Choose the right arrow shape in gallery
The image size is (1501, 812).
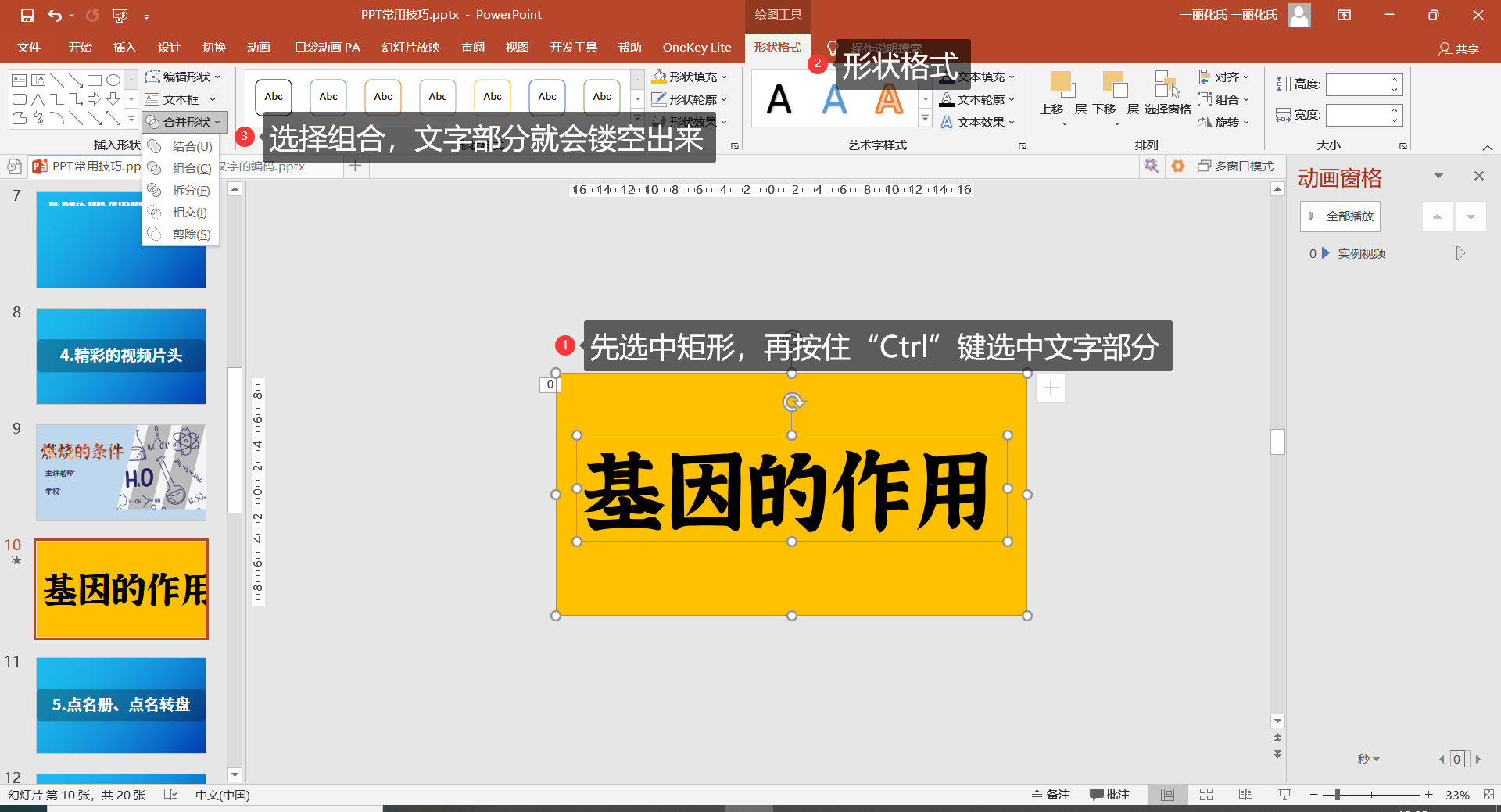click(95, 99)
